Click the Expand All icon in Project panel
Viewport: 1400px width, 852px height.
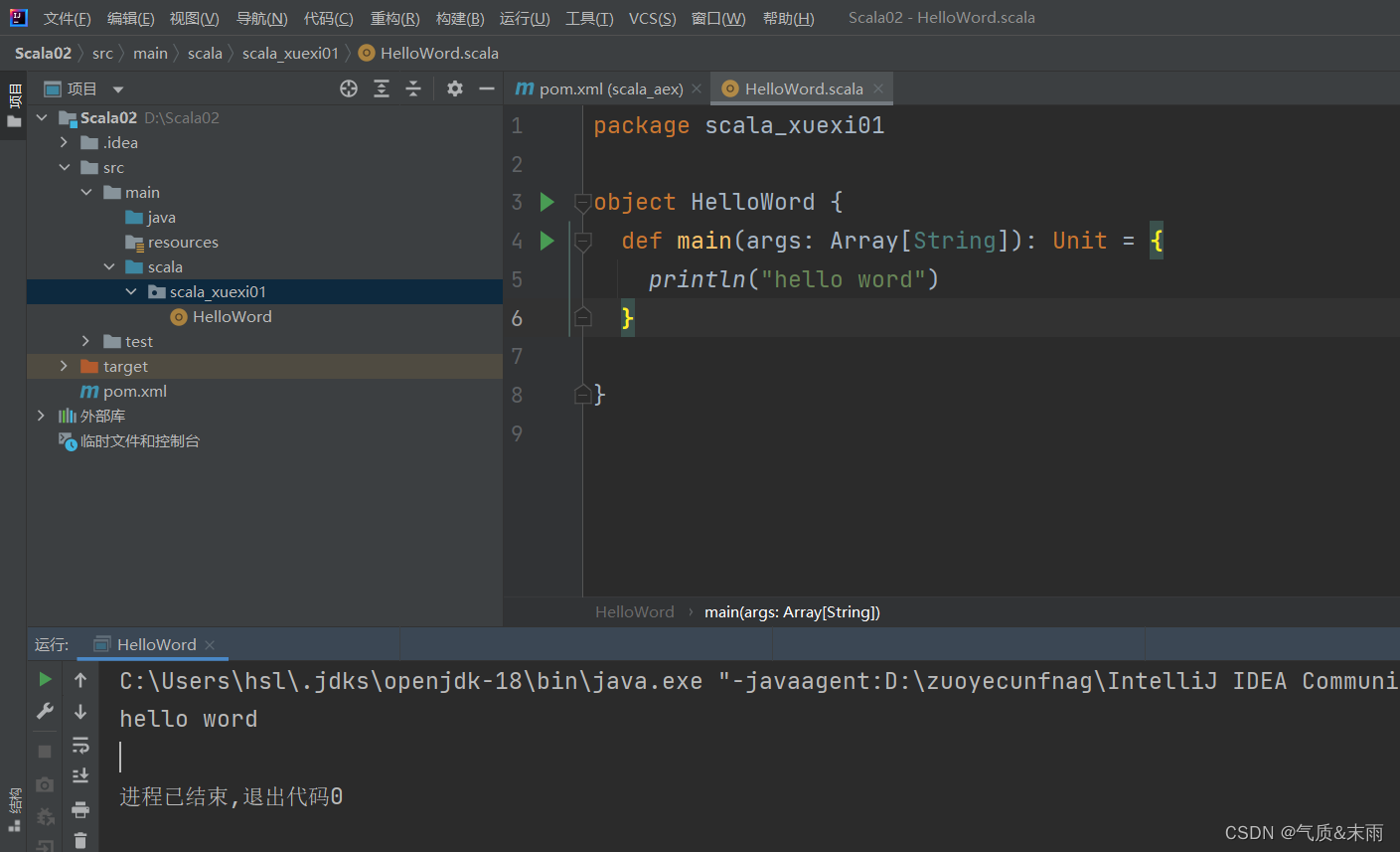[x=382, y=88]
